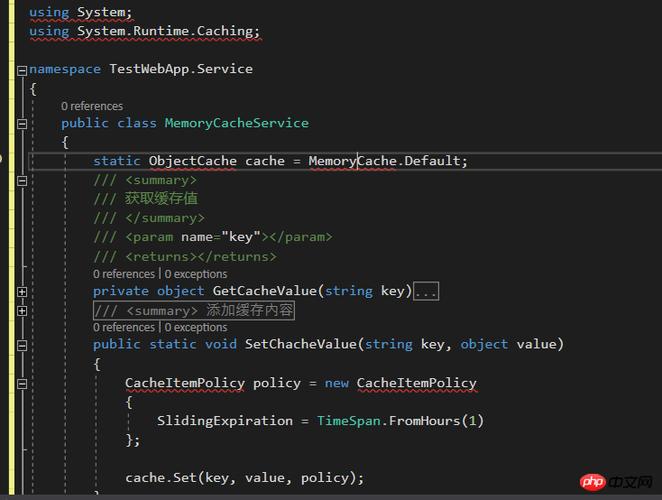The width and height of the screenshot is (662, 500).
Task: Click the 'using System;' line
Action: click(x=81, y=12)
